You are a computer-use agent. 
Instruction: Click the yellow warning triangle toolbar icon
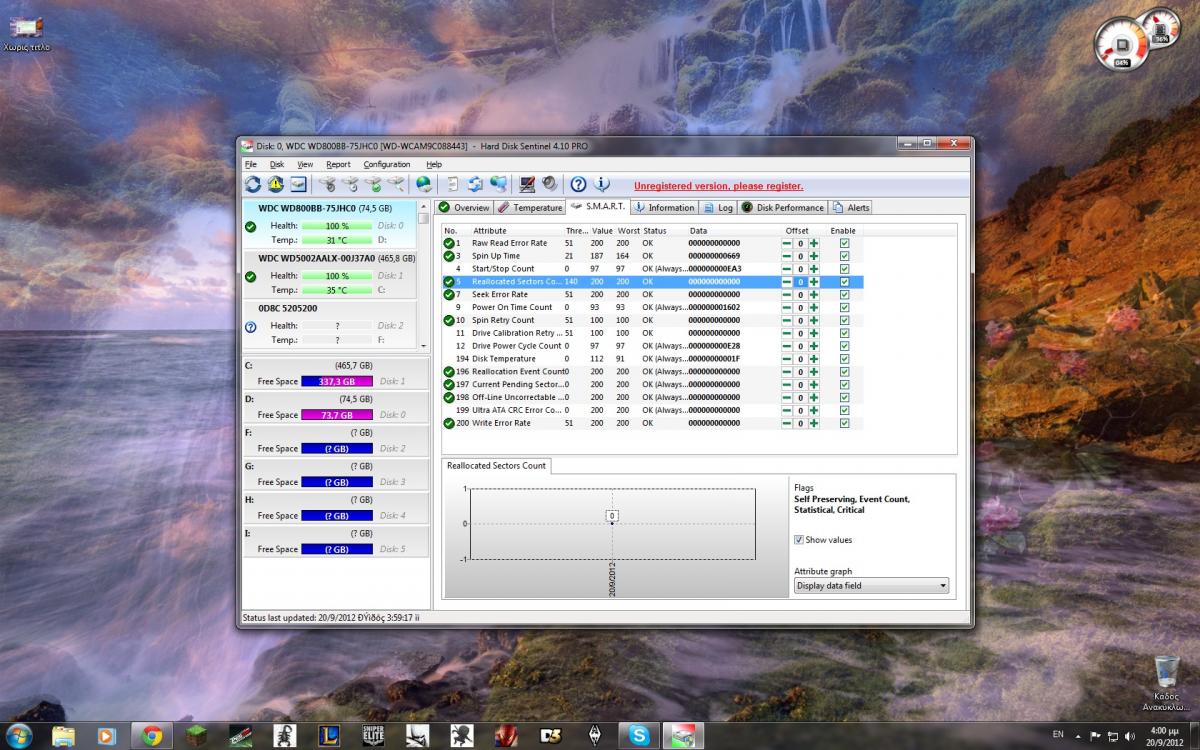pos(275,184)
